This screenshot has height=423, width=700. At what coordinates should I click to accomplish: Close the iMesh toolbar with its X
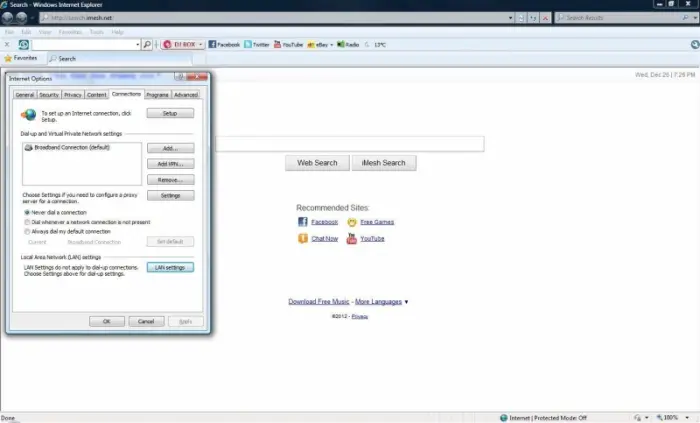(7, 45)
